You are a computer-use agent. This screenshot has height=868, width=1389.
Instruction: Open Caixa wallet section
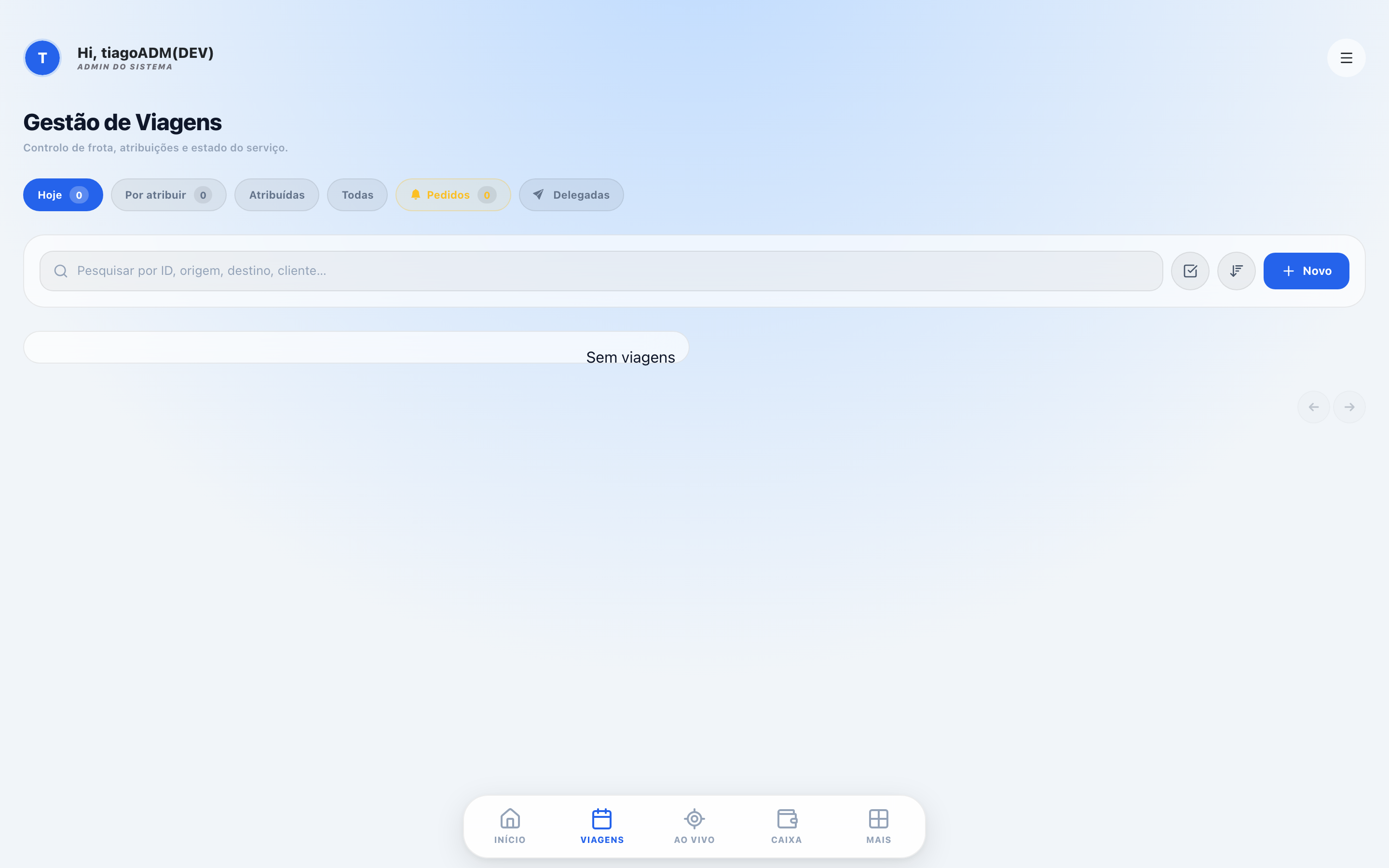(x=786, y=827)
